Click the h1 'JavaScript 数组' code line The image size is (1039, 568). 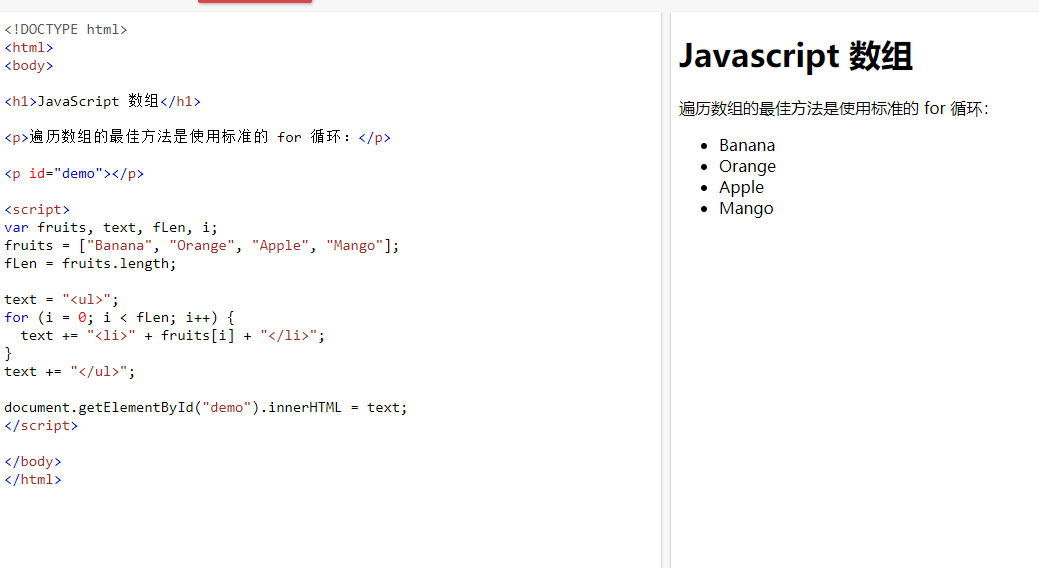(102, 101)
